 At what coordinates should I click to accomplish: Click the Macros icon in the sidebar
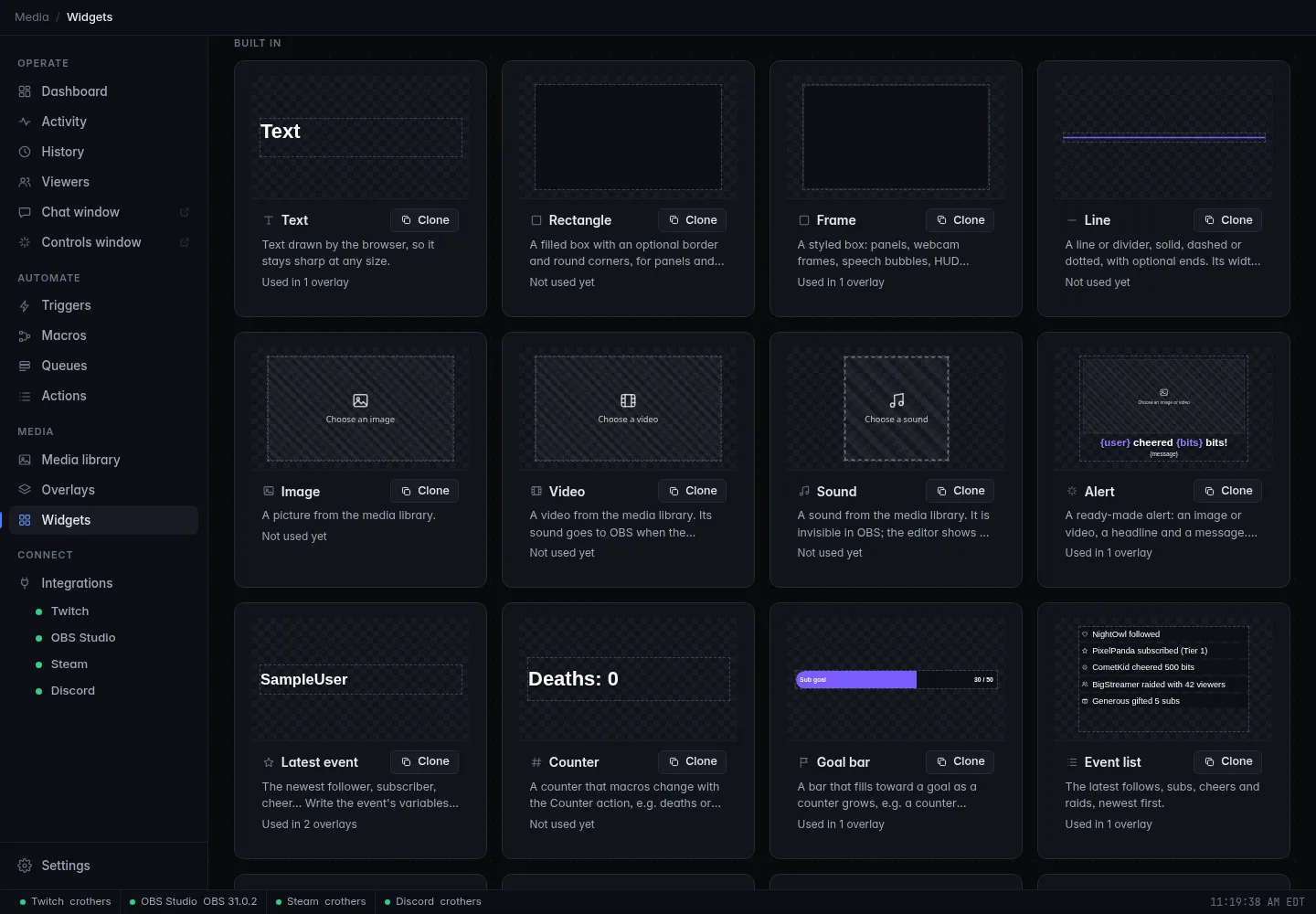tap(25, 335)
